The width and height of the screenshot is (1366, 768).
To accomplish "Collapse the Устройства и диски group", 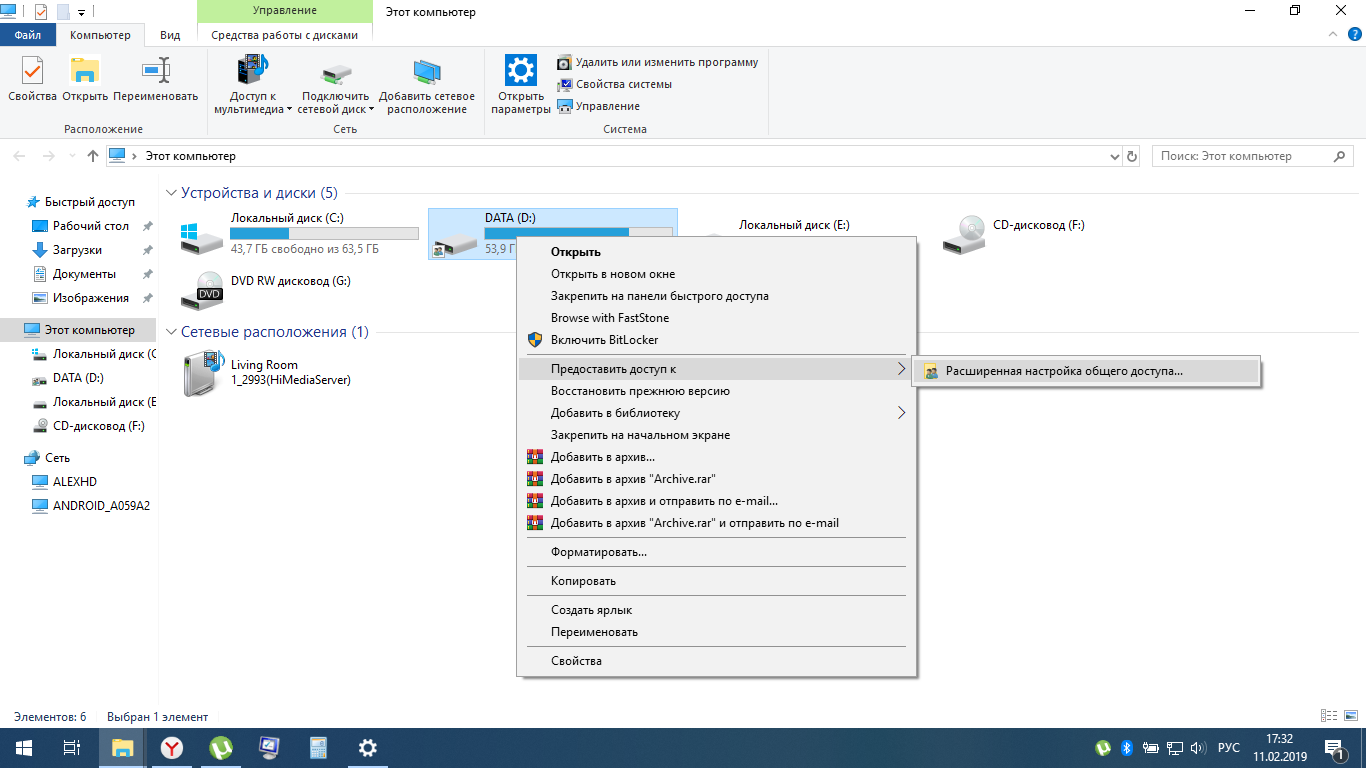I will coord(171,193).
